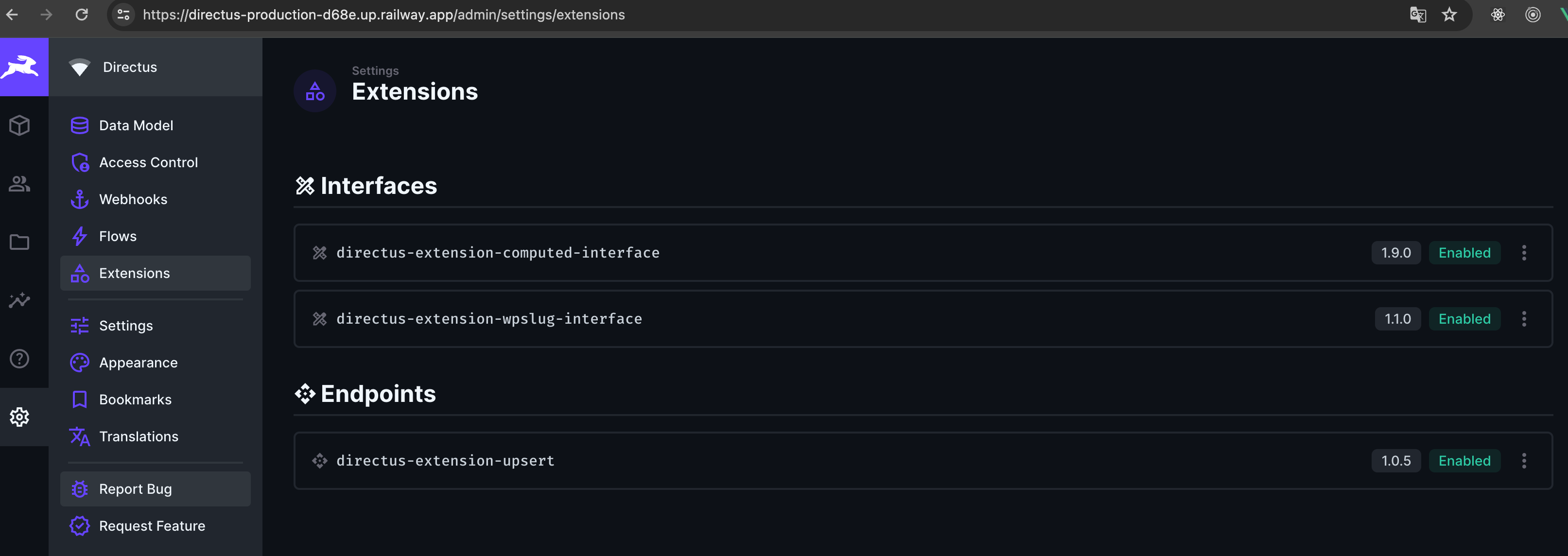
Task: Click the browser back arrow
Action: tap(12, 15)
